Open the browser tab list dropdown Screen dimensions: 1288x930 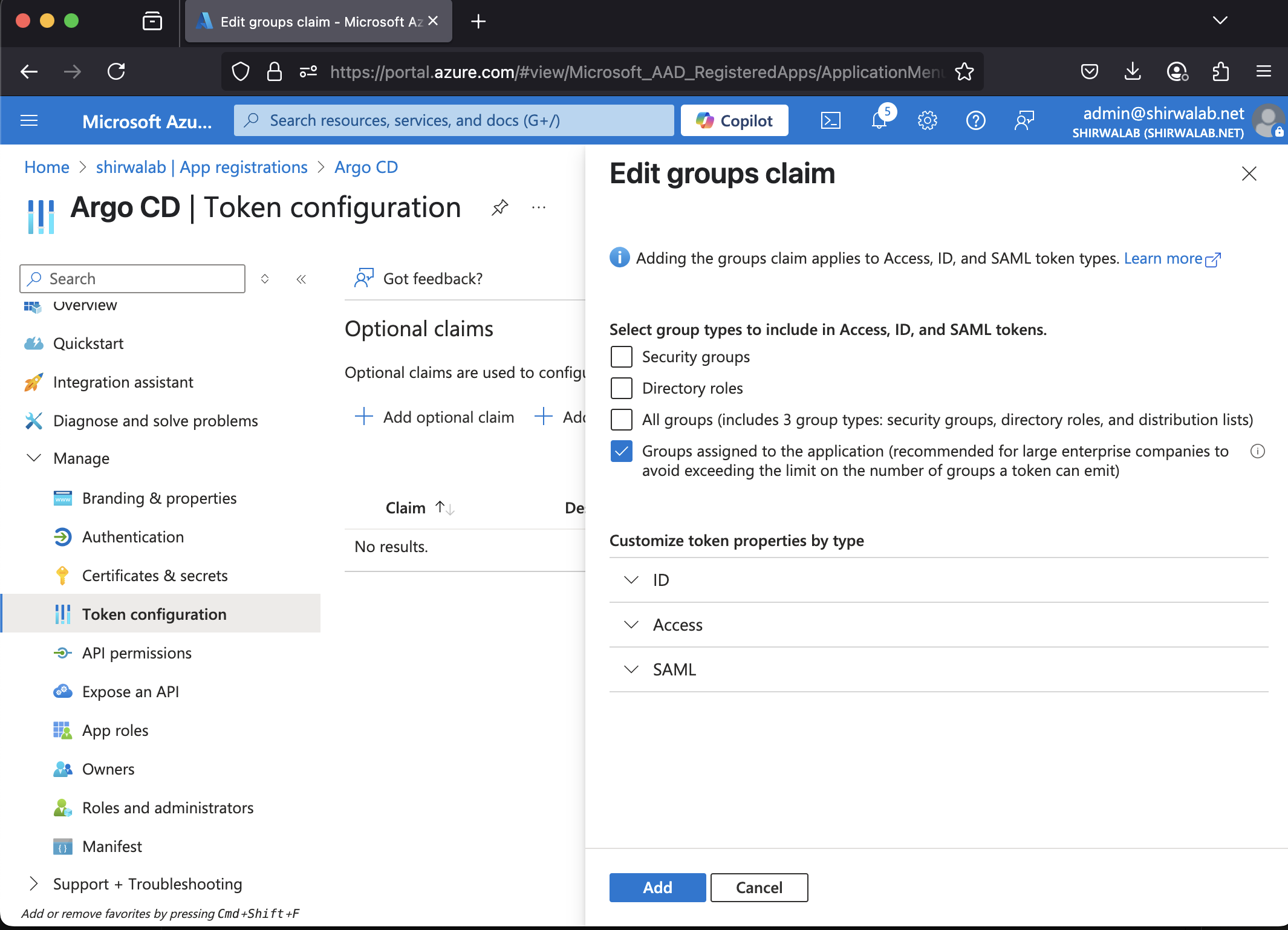1220,21
